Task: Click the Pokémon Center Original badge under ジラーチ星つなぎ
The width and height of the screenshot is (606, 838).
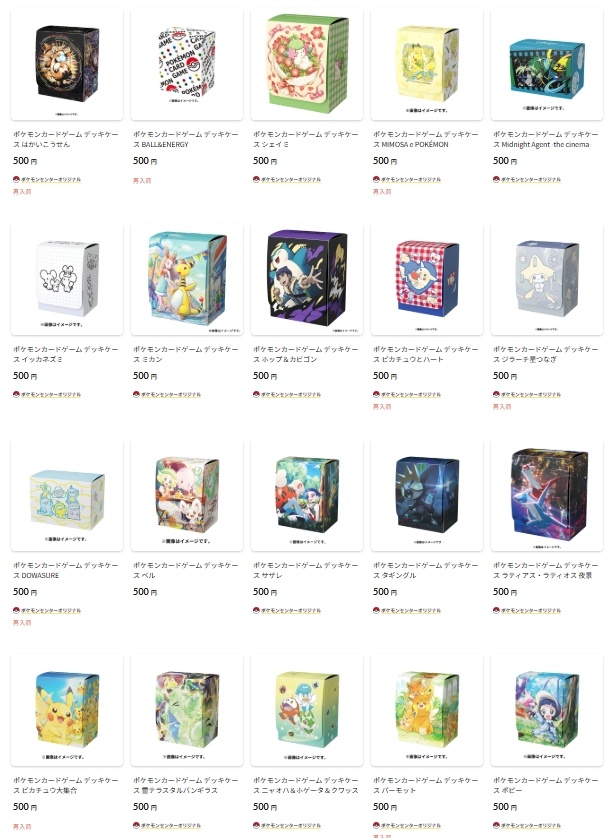Action: [x=527, y=394]
